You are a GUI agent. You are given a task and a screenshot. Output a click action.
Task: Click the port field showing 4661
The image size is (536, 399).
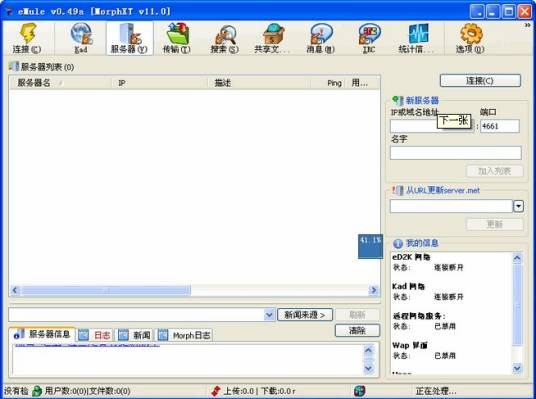[x=500, y=126]
